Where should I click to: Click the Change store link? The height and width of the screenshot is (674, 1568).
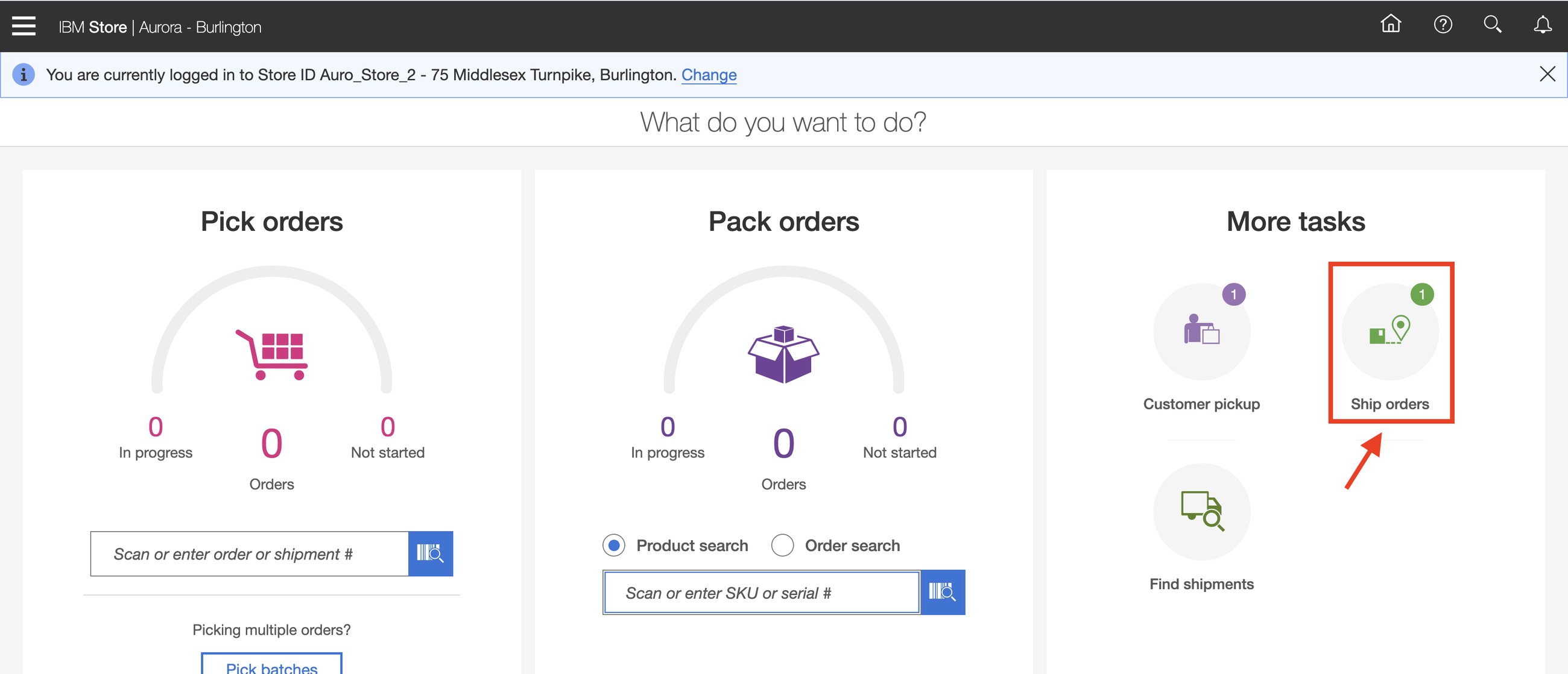click(709, 75)
